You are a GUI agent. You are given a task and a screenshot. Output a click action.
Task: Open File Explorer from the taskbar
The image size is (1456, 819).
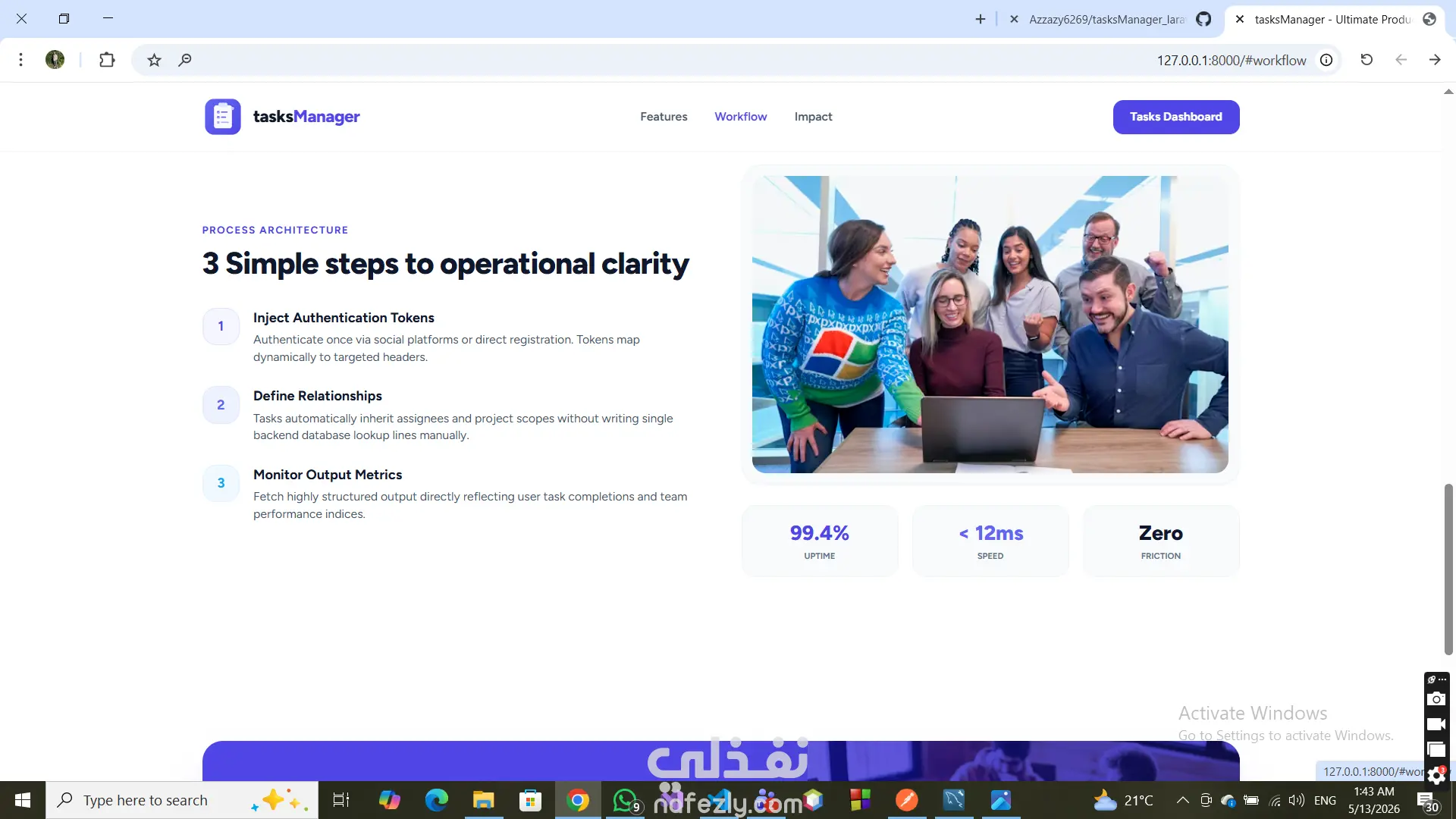point(483,800)
